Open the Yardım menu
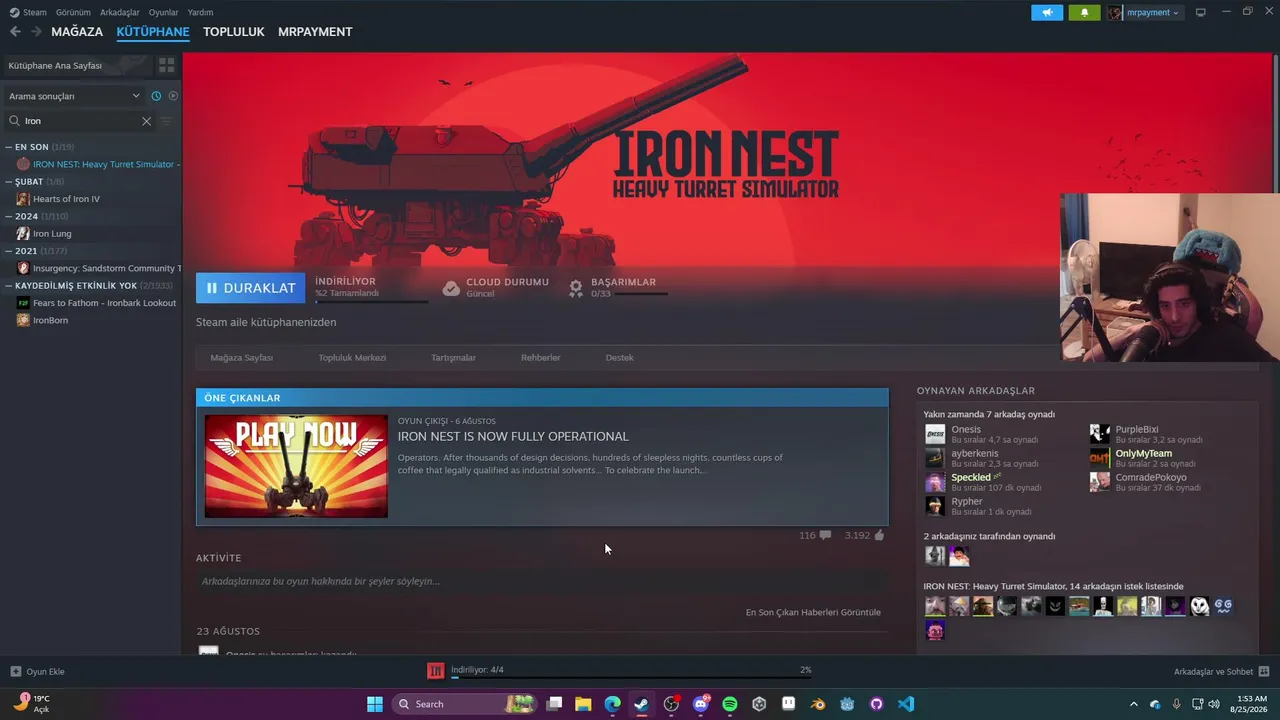This screenshot has height=720, width=1280. (x=200, y=12)
